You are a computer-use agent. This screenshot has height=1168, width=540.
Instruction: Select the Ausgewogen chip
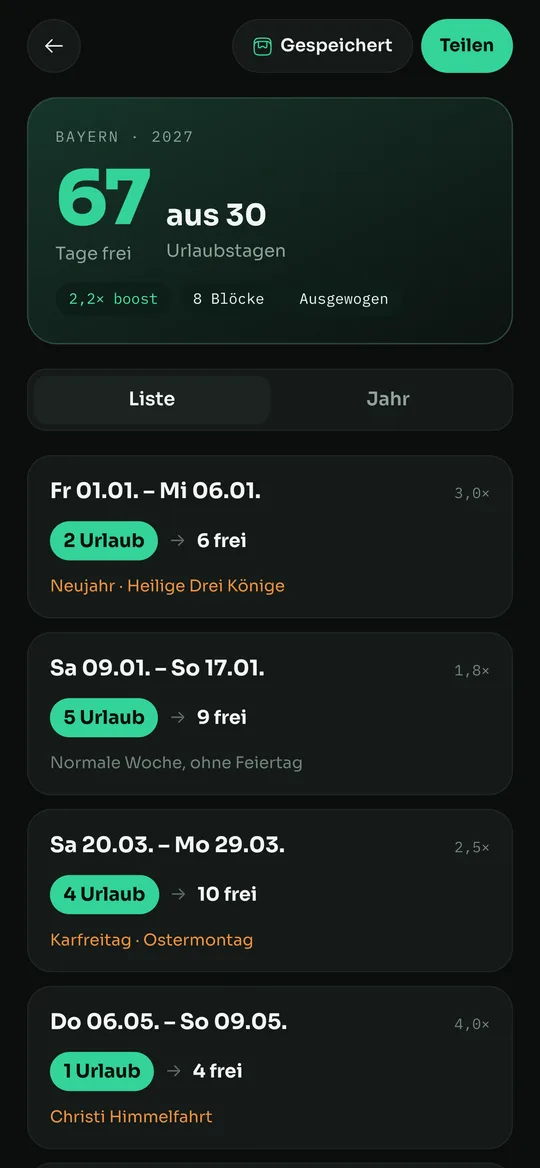click(343, 299)
